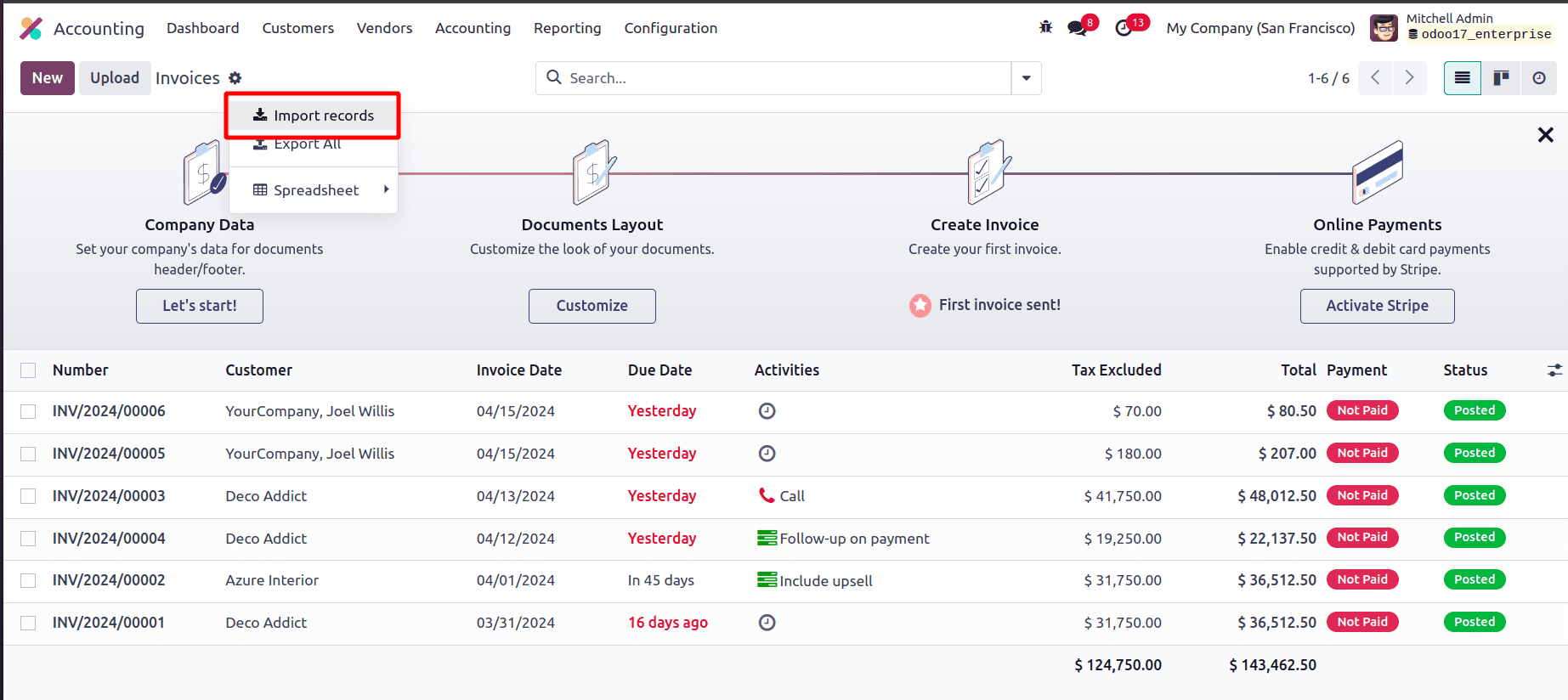This screenshot has height=700, width=1568.
Task: Click the Not Paid badge for INV/2024/00002
Action: [x=1362, y=579]
